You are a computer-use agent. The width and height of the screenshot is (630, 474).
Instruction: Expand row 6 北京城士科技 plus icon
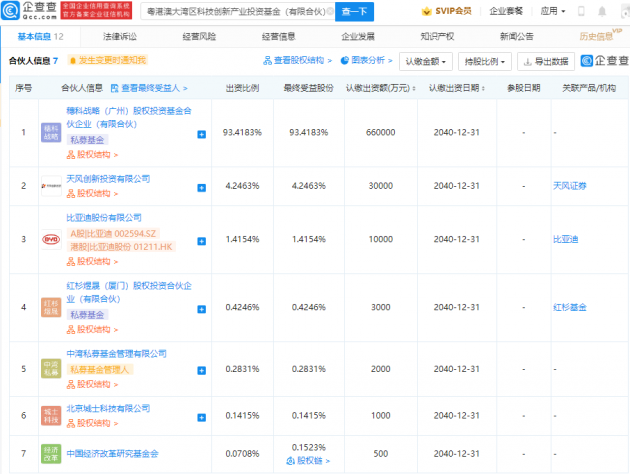pos(202,418)
